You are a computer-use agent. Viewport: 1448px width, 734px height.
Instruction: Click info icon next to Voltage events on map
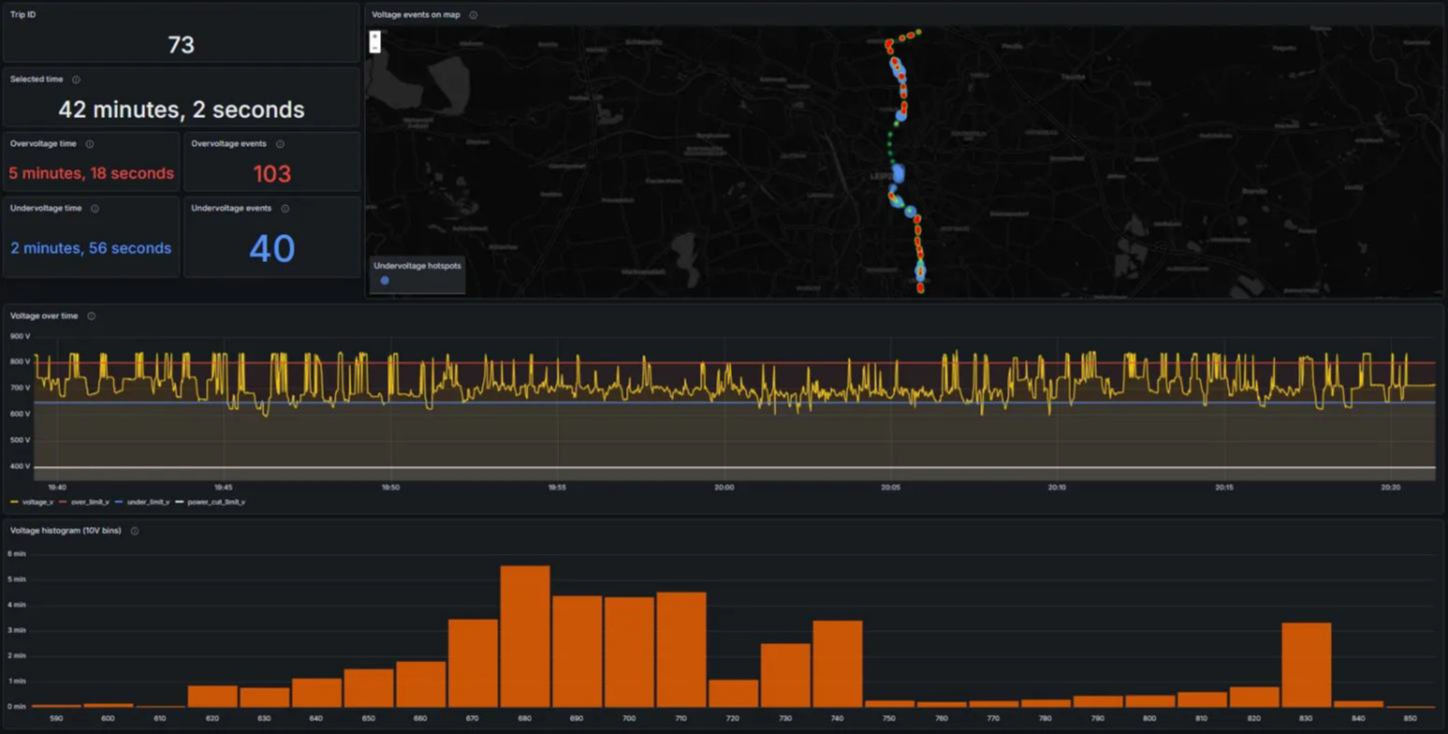coord(473,15)
